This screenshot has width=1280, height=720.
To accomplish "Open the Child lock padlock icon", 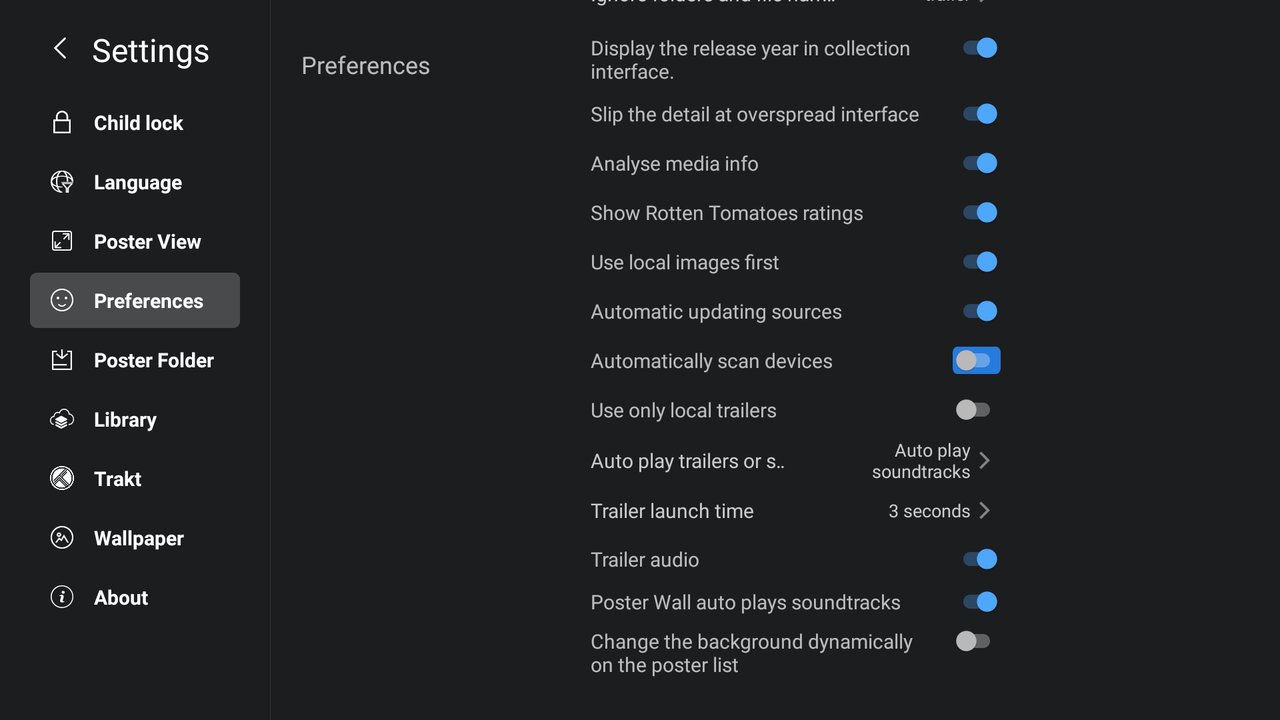I will point(62,123).
